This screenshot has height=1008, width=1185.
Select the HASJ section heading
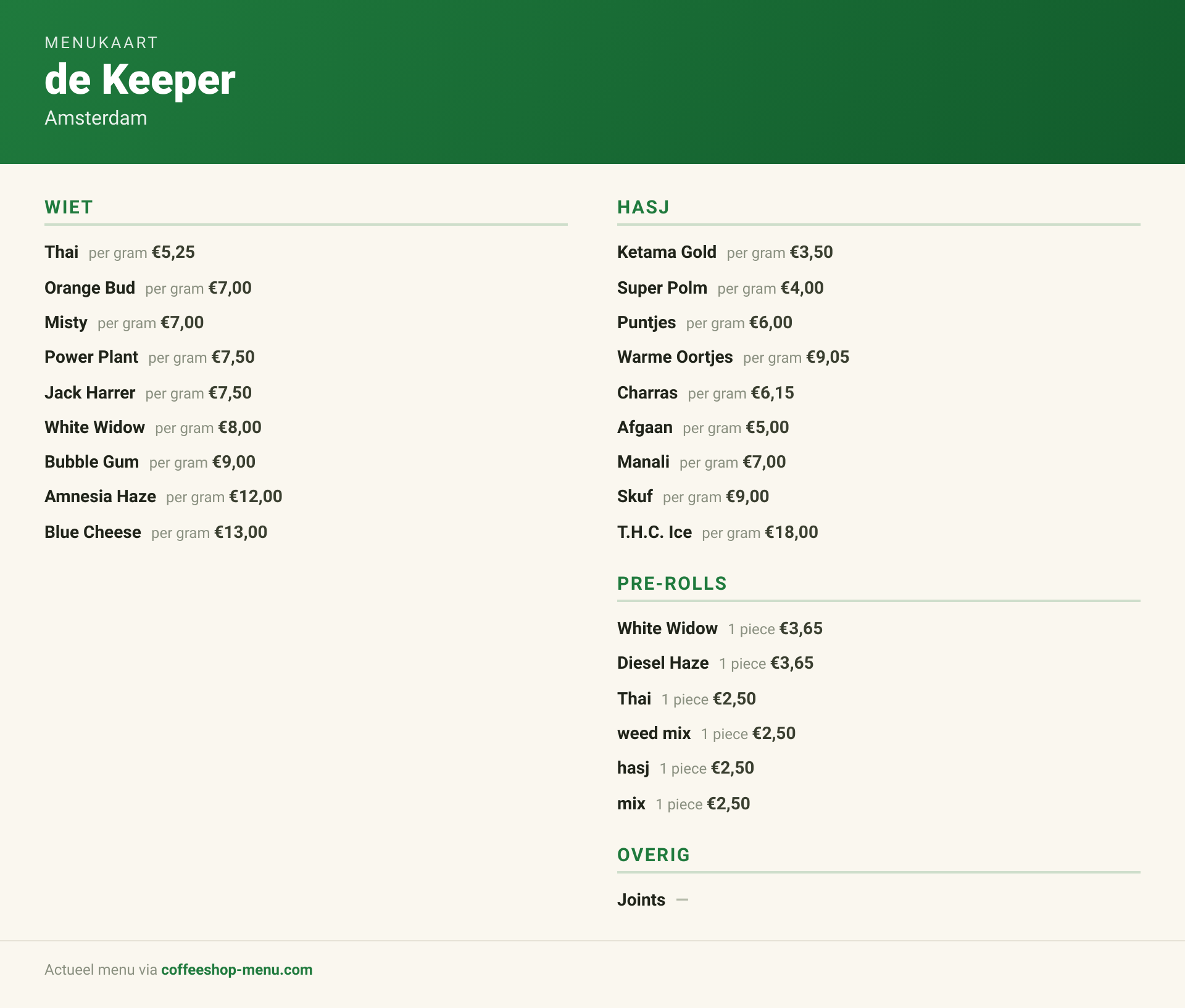pos(643,207)
